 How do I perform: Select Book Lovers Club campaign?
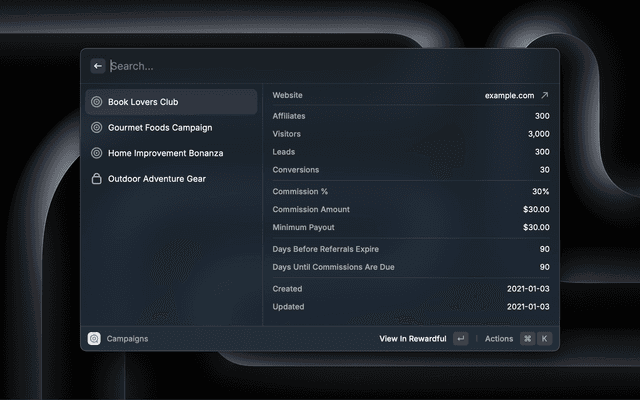(170, 102)
